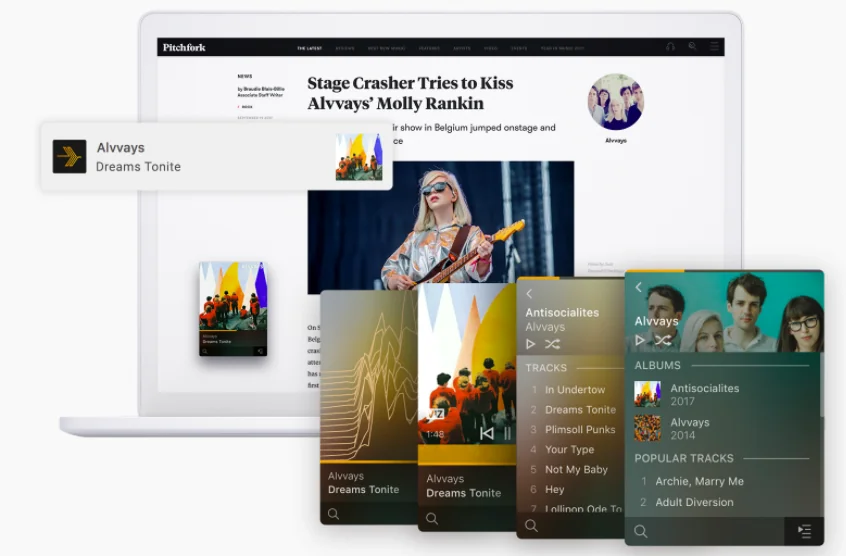The height and width of the screenshot is (556, 846).
Task: Open the Alvvays 2014 album entry
Action: tap(721, 428)
